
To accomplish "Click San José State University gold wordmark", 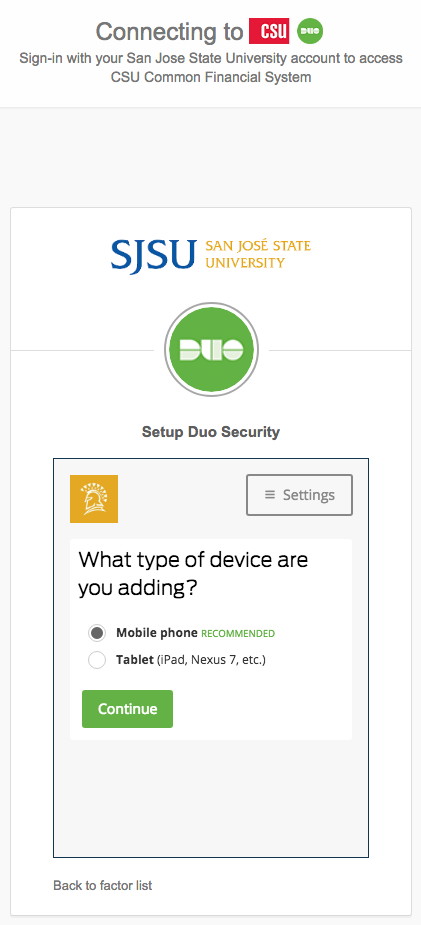I will tap(258, 254).
